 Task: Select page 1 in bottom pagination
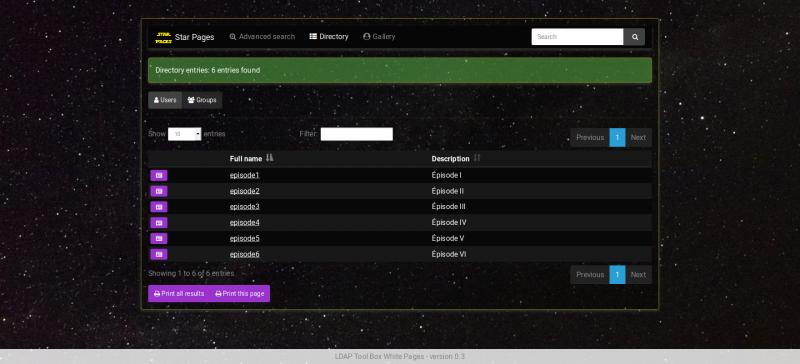pyautogui.click(x=617, y=275)
